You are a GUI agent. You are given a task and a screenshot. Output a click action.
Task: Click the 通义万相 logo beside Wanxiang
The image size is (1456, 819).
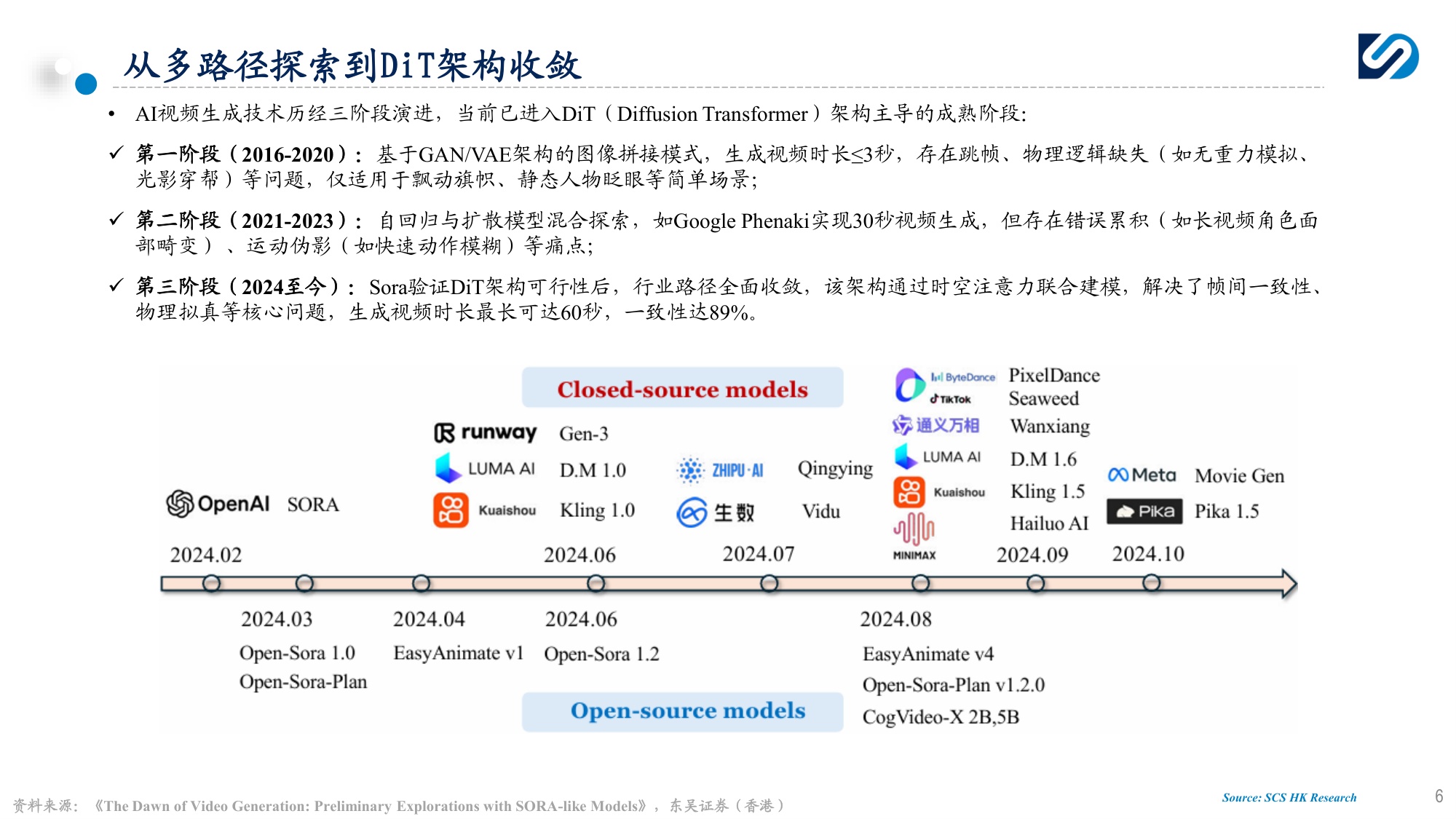click(936, 425)
